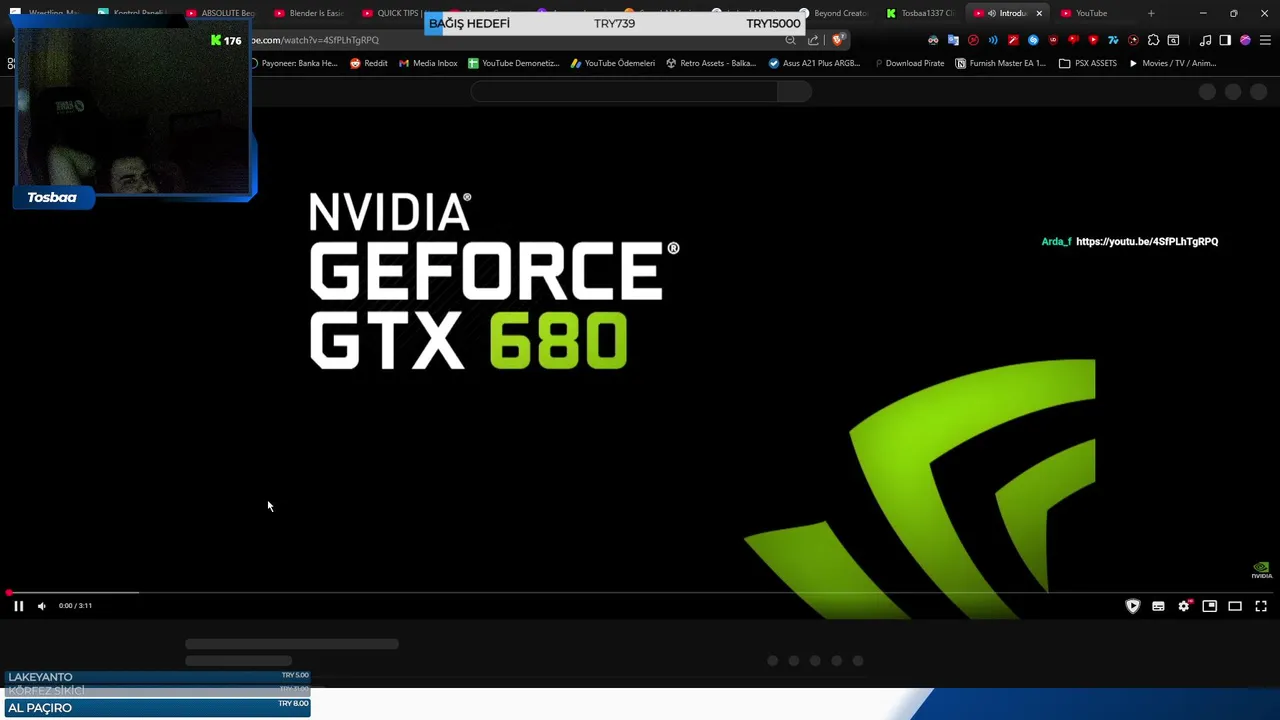Open the YouTube dislike extension icon
Screen dimensions: 1280x720
pyautogui.click(x=1073, y=40)
